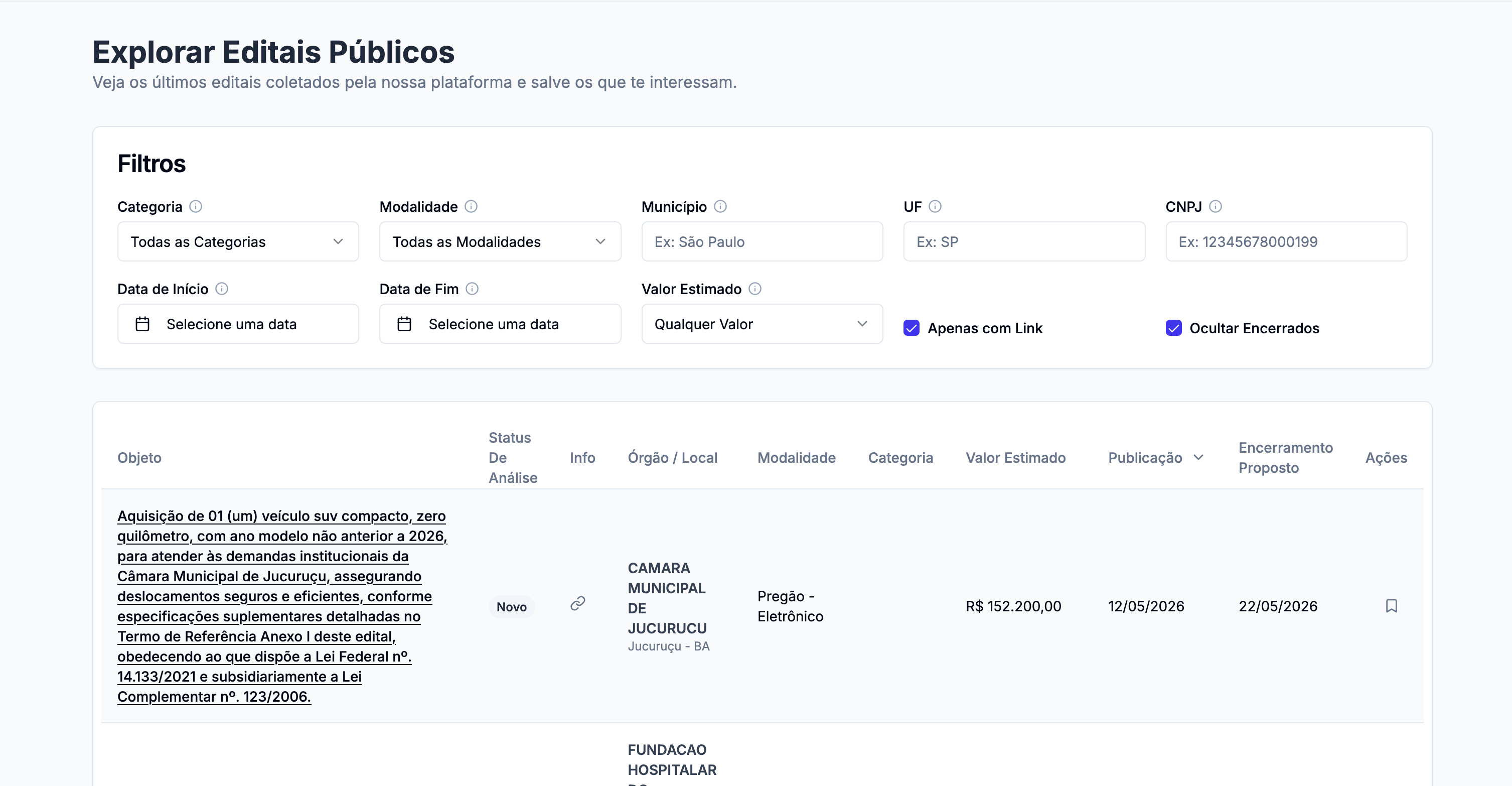Viewport: 1512px width, 786px height.
Task: Click the Ações column header
Action: 1386,458
